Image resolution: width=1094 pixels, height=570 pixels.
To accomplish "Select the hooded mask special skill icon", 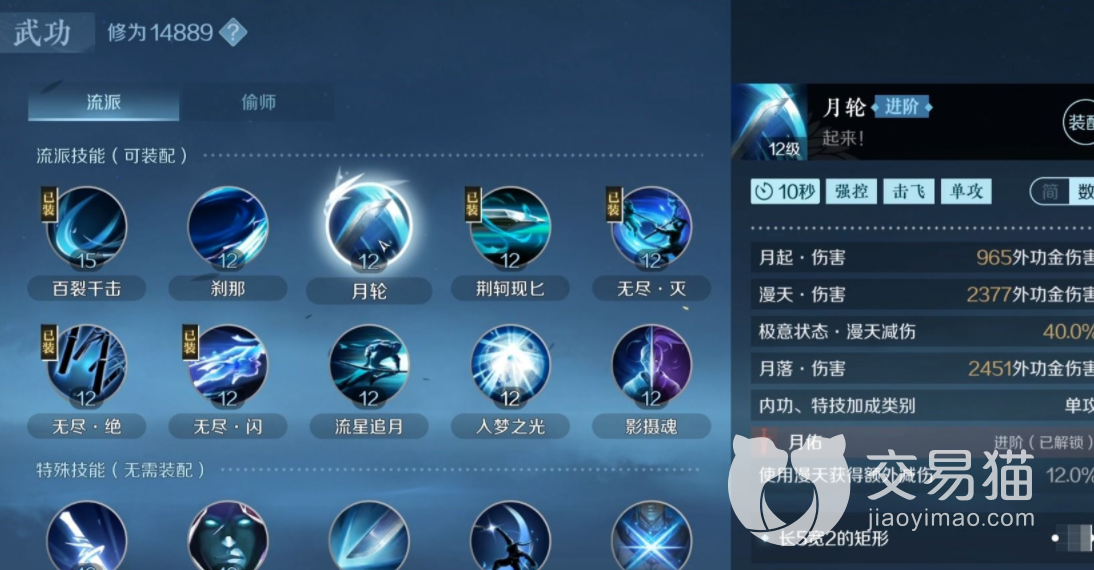I will 228,536.
